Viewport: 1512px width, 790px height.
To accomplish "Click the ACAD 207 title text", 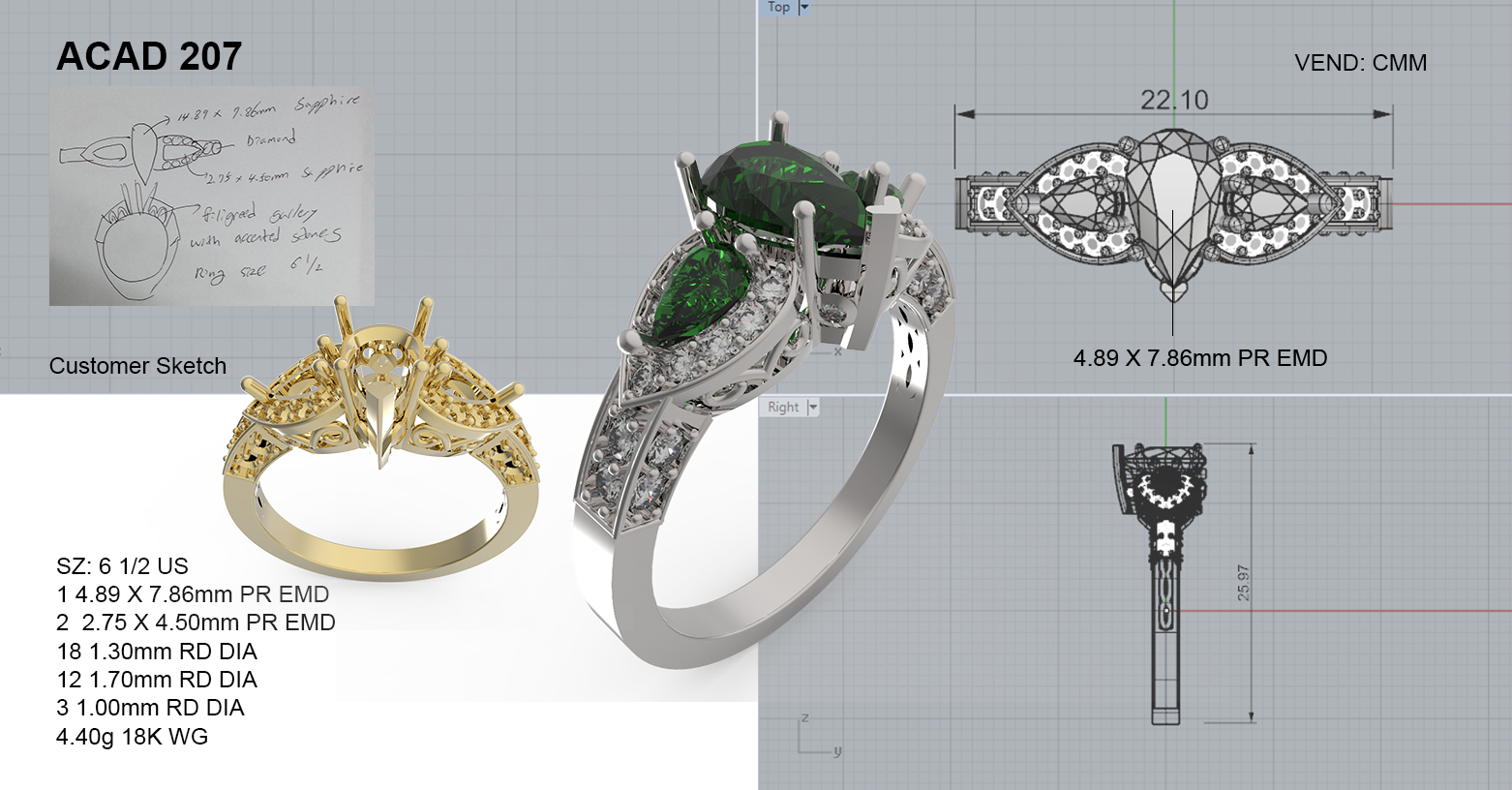I will (x=149, y=56).
